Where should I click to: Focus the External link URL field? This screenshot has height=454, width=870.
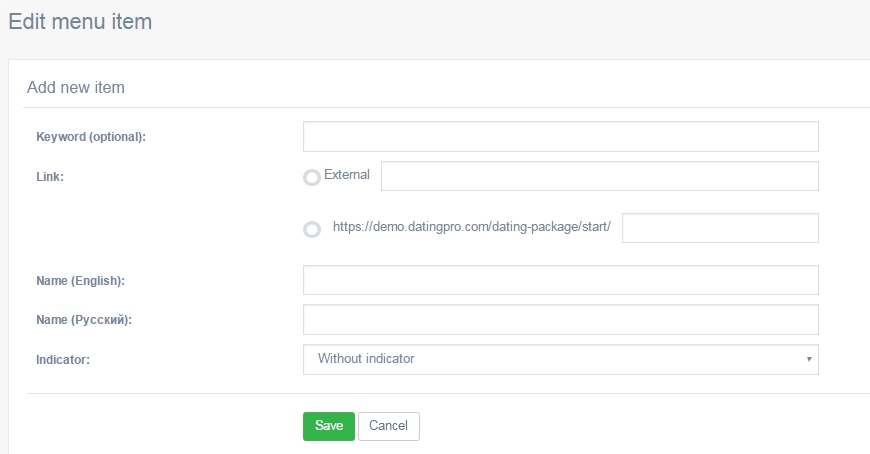point(600,176)
